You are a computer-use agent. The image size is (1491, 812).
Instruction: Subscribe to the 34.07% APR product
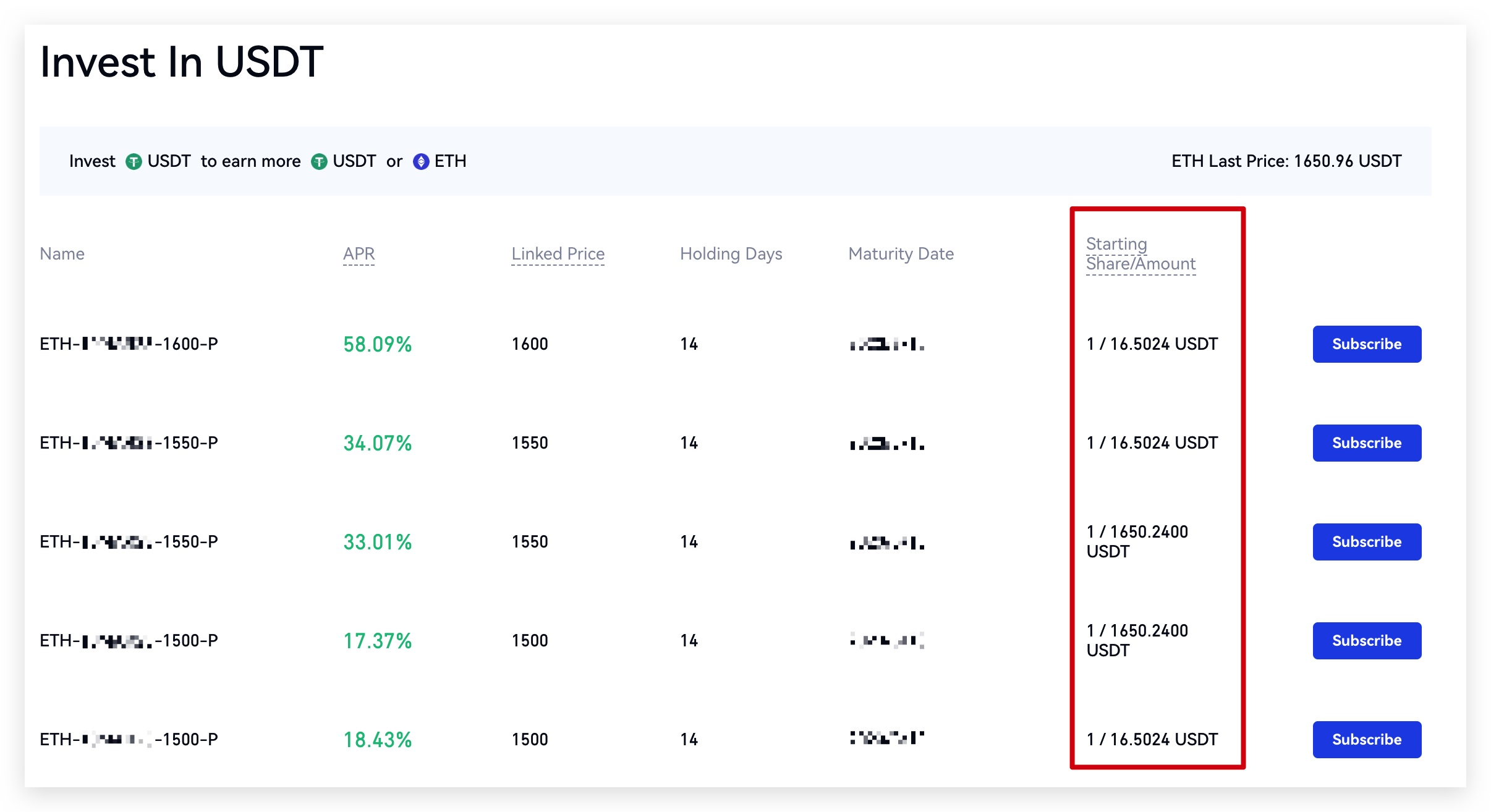(x=1366, y=443)
